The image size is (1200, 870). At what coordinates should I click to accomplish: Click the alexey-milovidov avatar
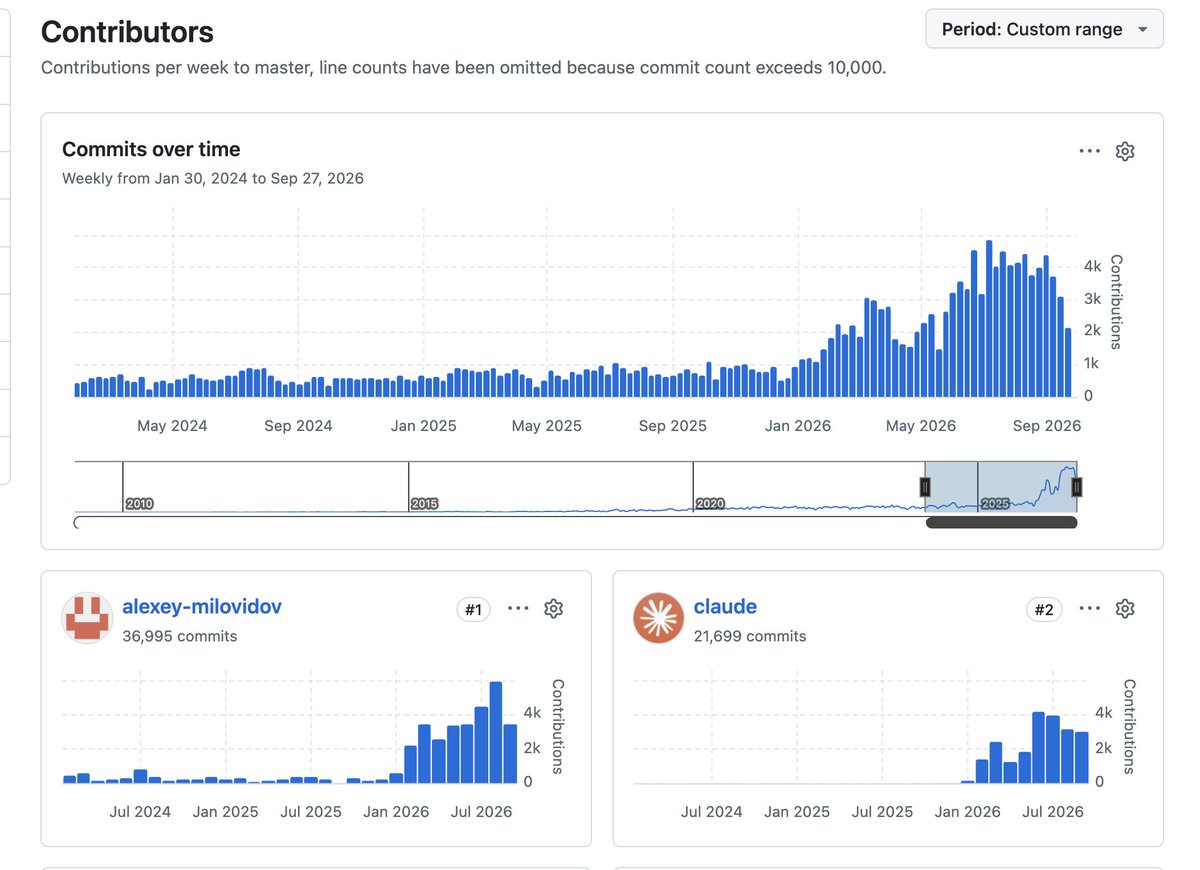(87, 618)
